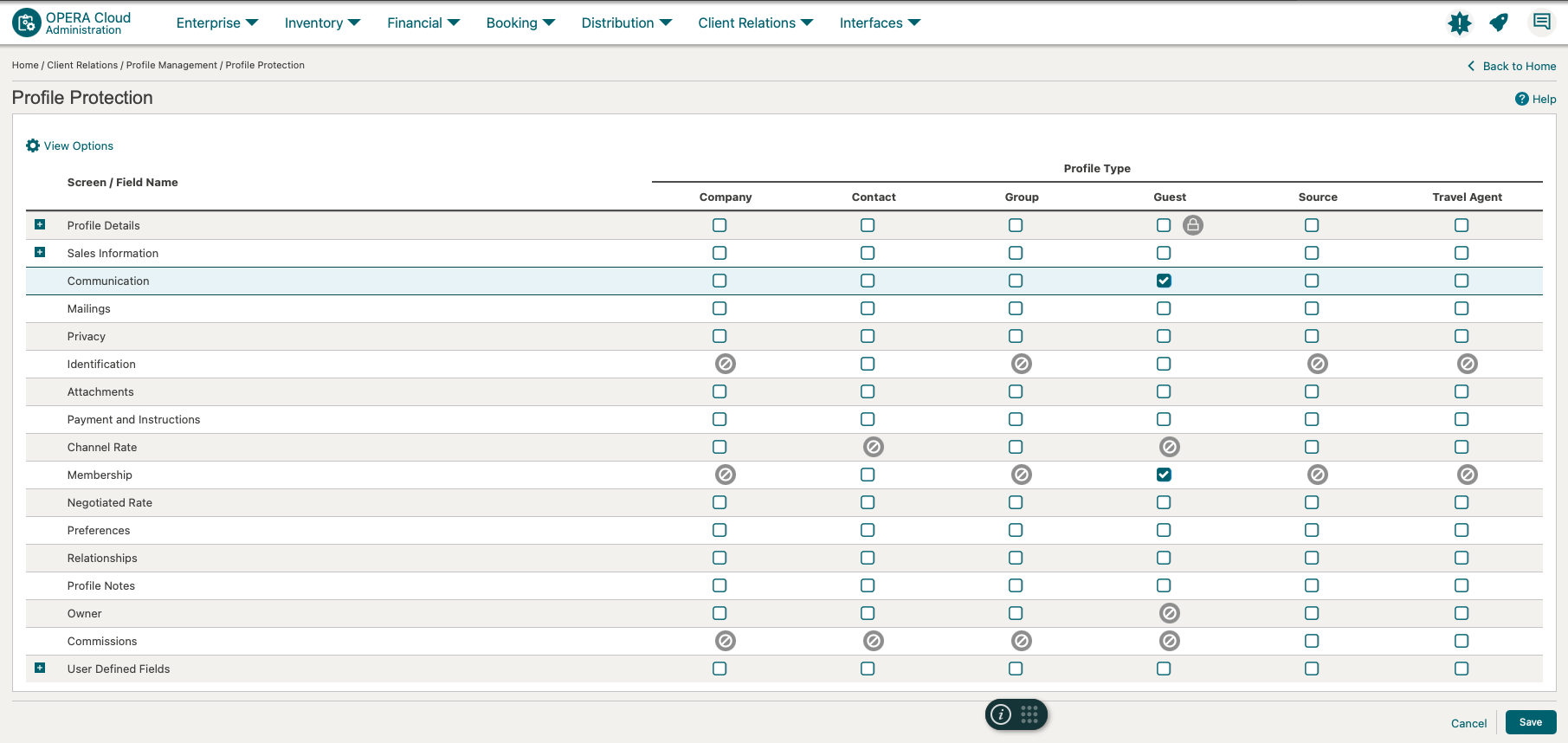Check Mailings for Group

[1016, 308]
